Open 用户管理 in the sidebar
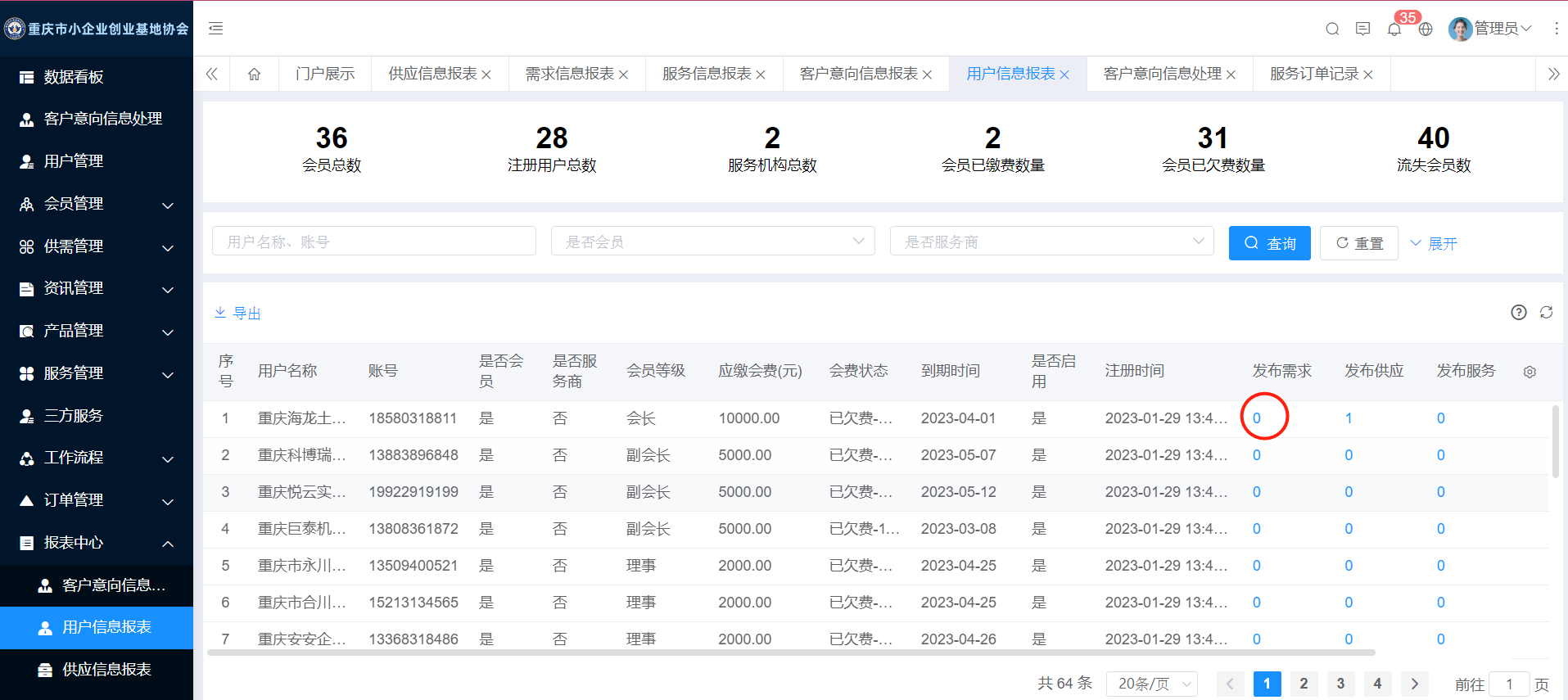This screenshot has width=1568, height=700. pos(97,161)
